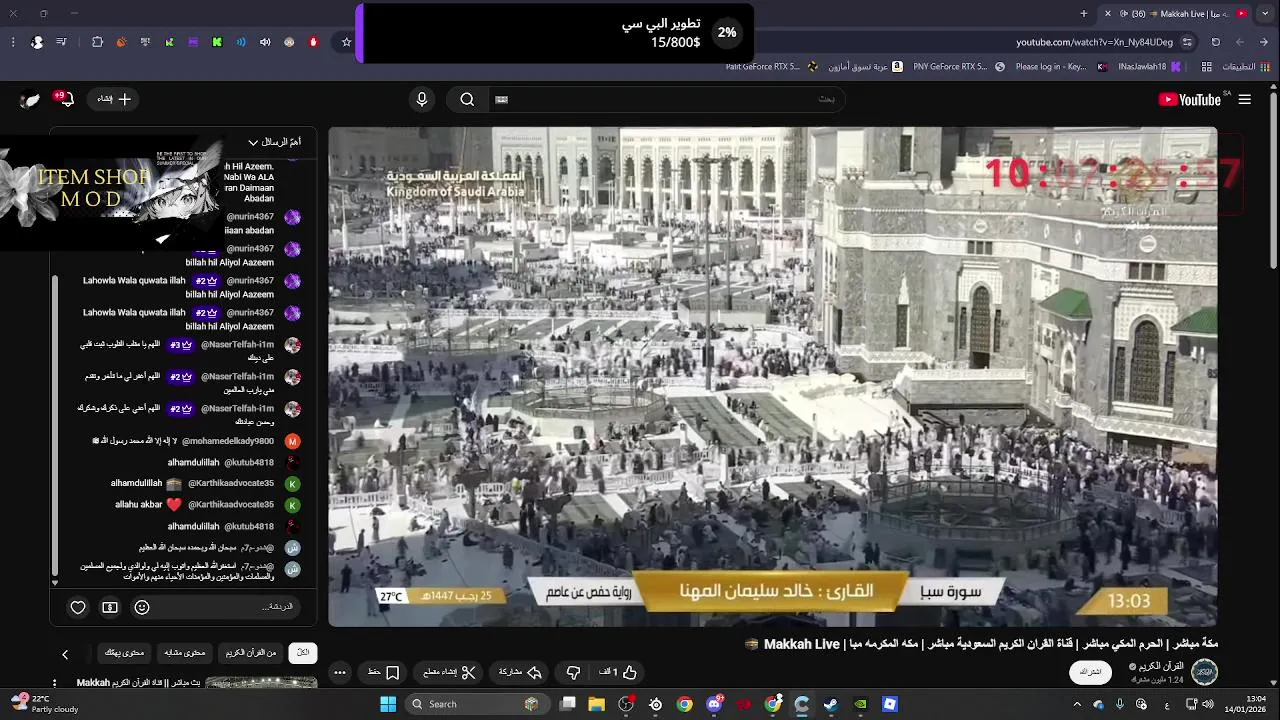Open the YouTube account avatar menu
The width and height of the screenshot is (1280, 720).
[30, 99]
